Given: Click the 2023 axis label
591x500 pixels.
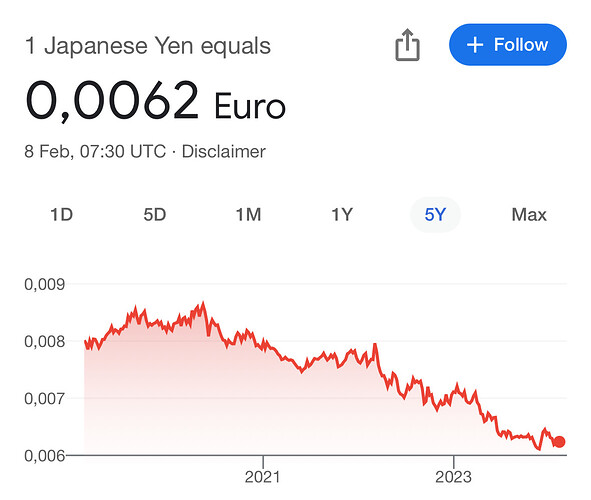Looking at the screenshot, I should [x=453, y=477].
